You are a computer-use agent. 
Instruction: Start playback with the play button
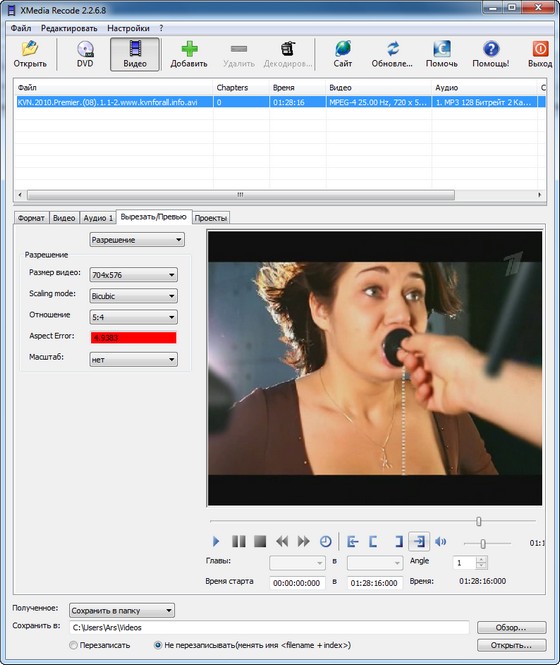216,541
